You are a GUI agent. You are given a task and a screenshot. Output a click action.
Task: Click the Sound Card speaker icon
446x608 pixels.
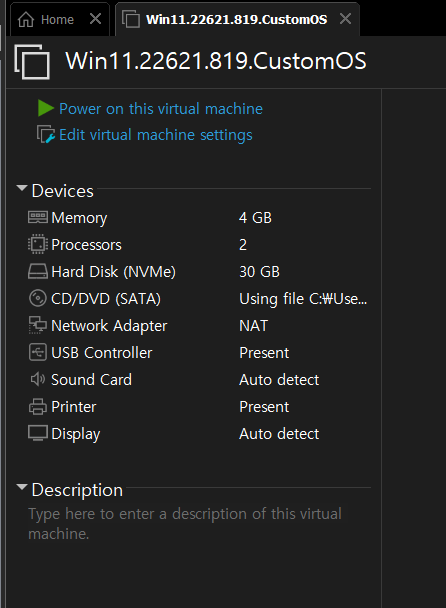pyautogui.click(x=38, y=379)
